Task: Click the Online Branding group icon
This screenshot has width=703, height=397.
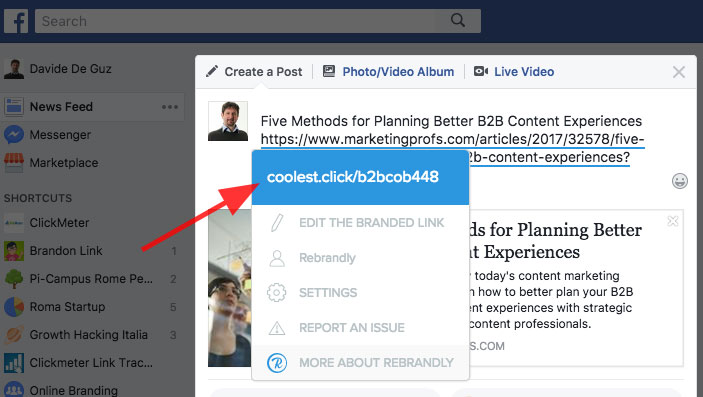Action: (x=14, y=389)
